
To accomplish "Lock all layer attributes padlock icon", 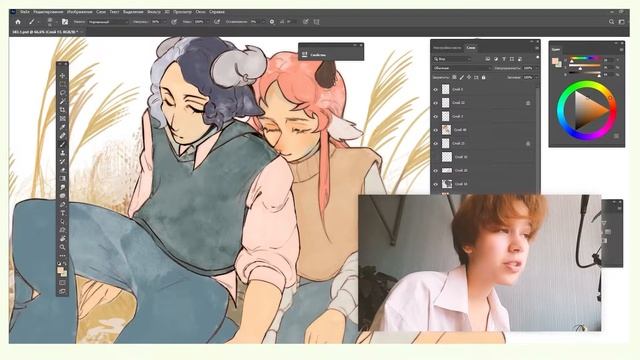I will 484,77.
